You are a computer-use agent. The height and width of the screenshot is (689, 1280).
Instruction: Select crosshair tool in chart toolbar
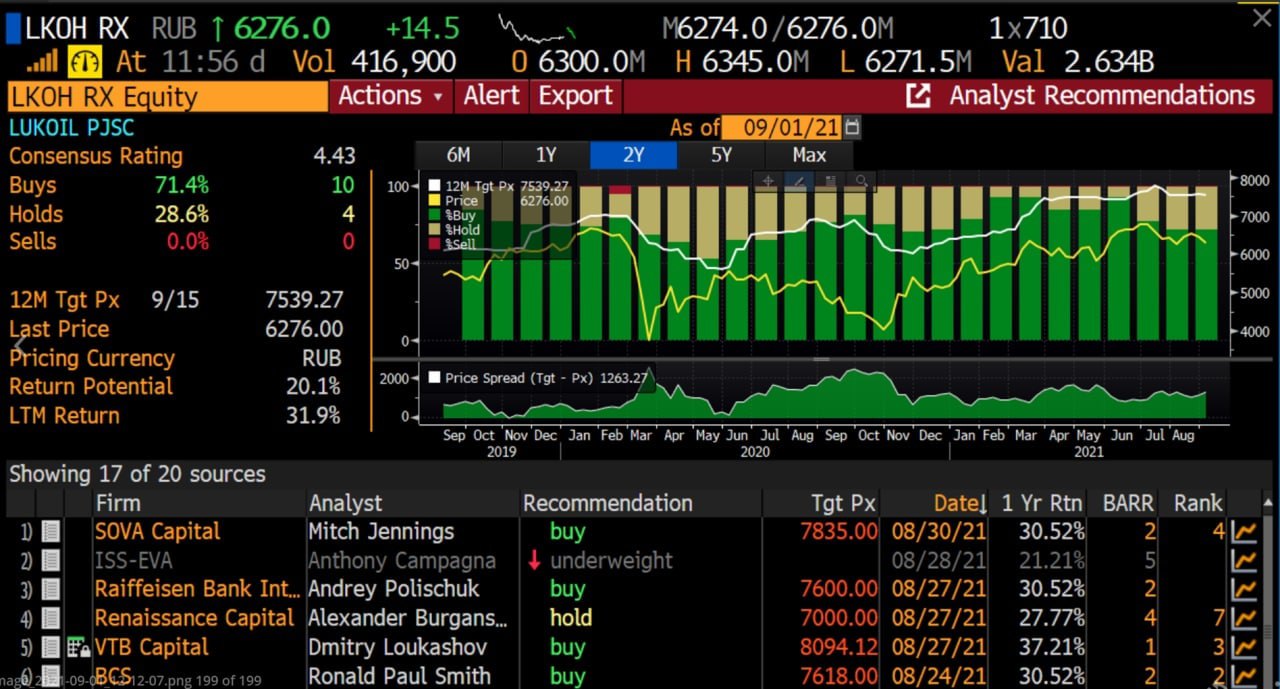(768, 181)
